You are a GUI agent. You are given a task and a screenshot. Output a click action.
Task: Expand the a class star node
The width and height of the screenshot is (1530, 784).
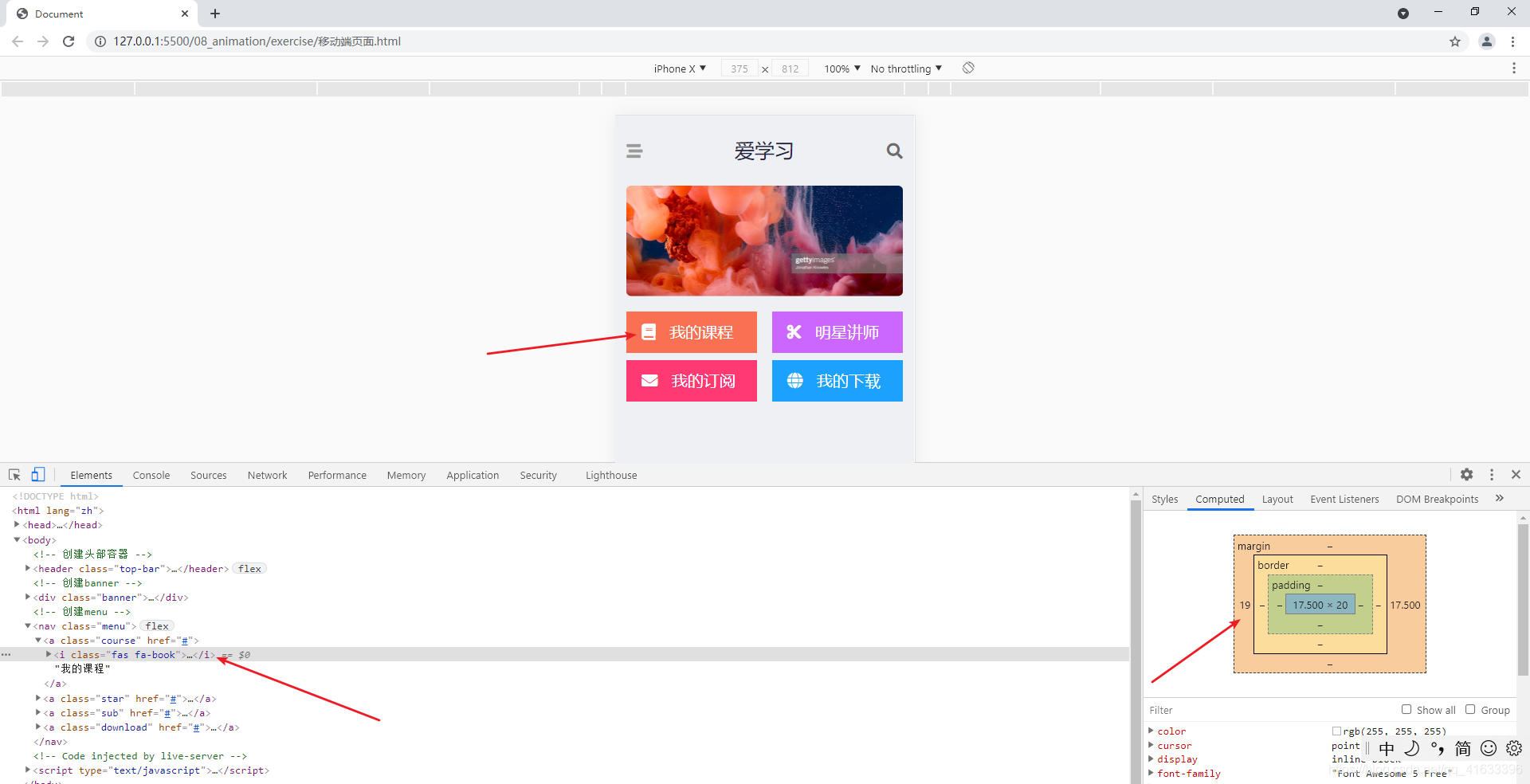(x=38, y=698)
